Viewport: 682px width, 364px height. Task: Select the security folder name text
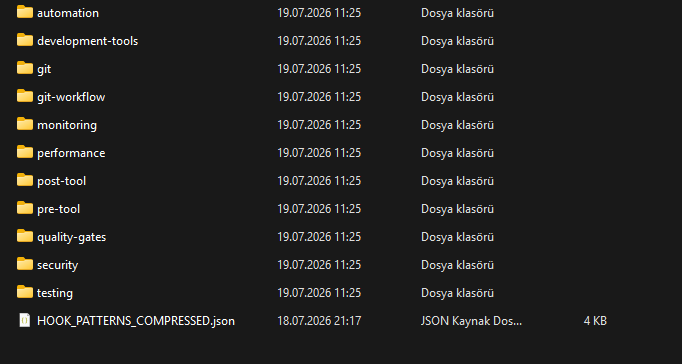(57, 265)
